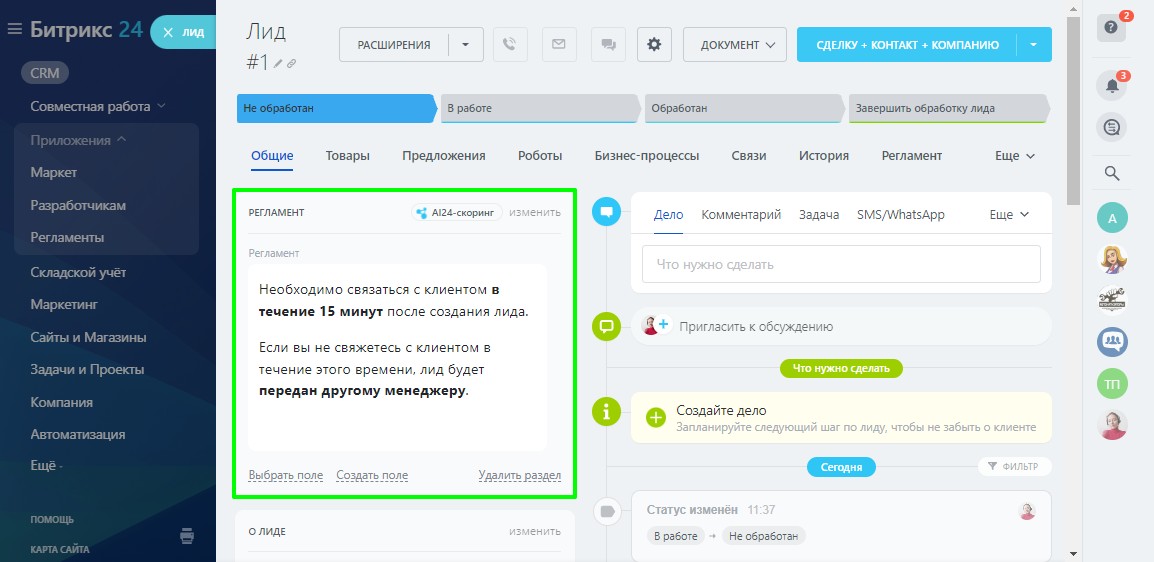
Task: Click the search magnifier in right panel
Action: coord(1111,173)
